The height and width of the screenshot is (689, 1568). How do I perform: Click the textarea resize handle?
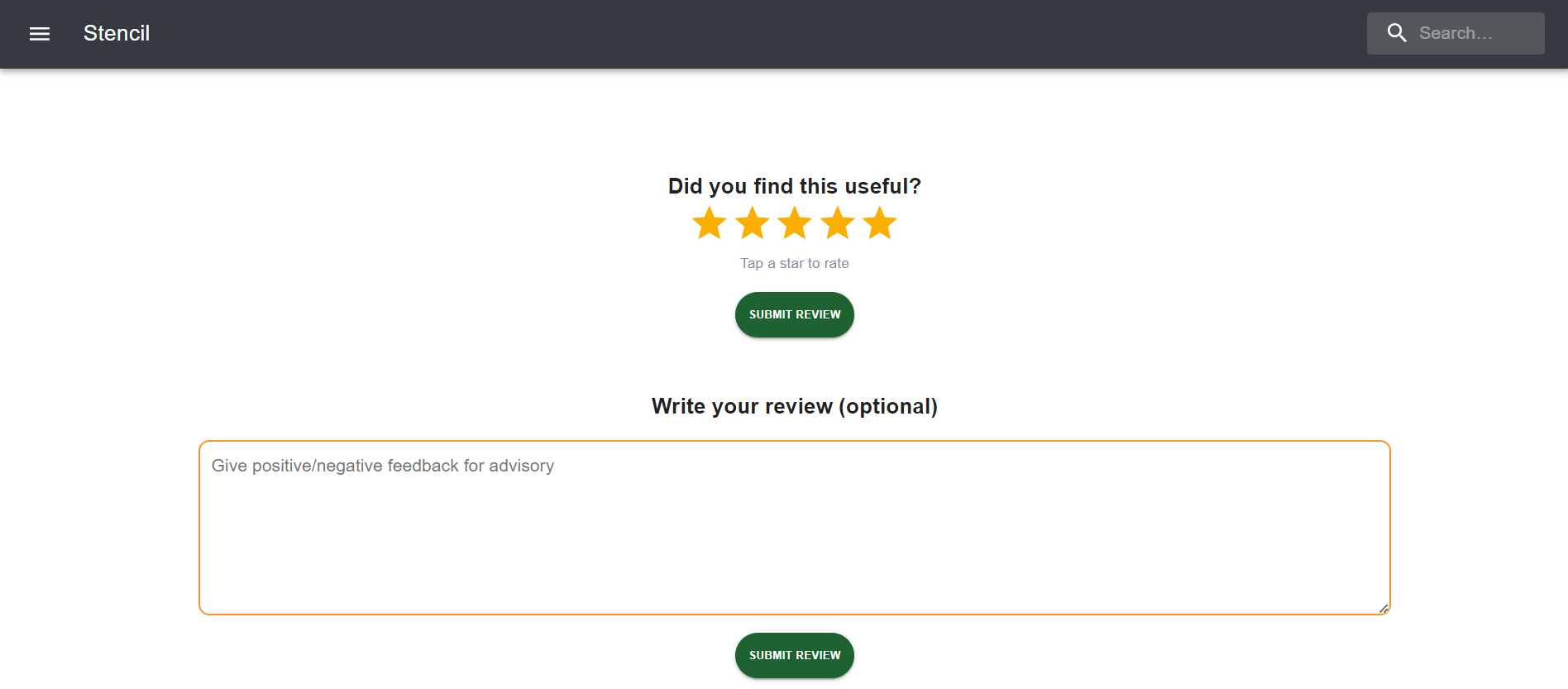tap(1384, 610)
